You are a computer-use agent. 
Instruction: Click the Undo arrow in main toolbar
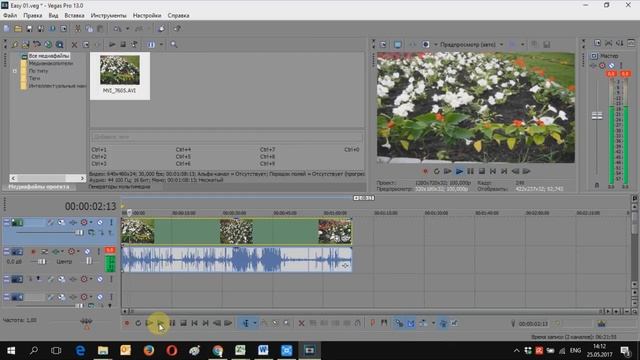[x=118, y=29]
